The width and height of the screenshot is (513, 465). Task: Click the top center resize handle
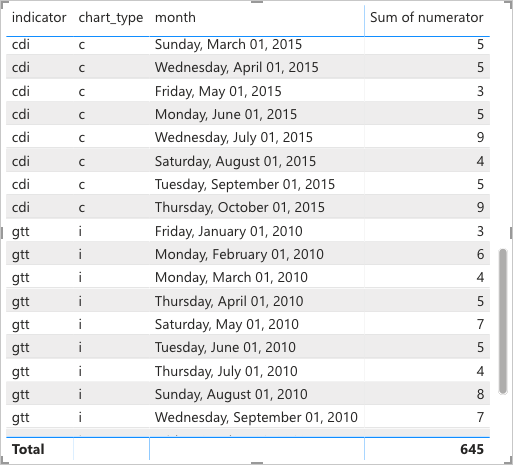[257, 2]
